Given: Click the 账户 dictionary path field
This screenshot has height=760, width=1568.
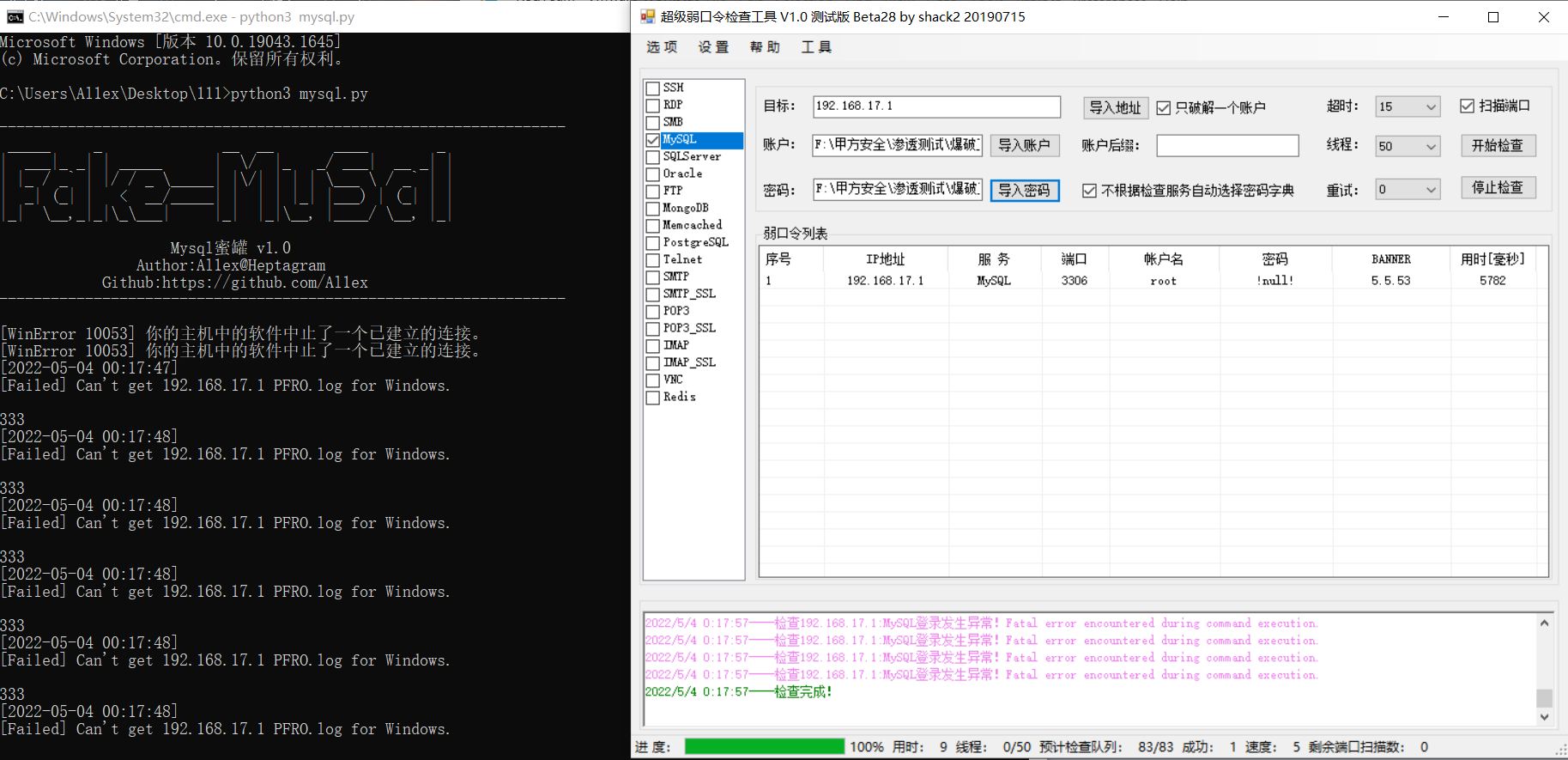Looking at the screenshot, I should (898, 145).
